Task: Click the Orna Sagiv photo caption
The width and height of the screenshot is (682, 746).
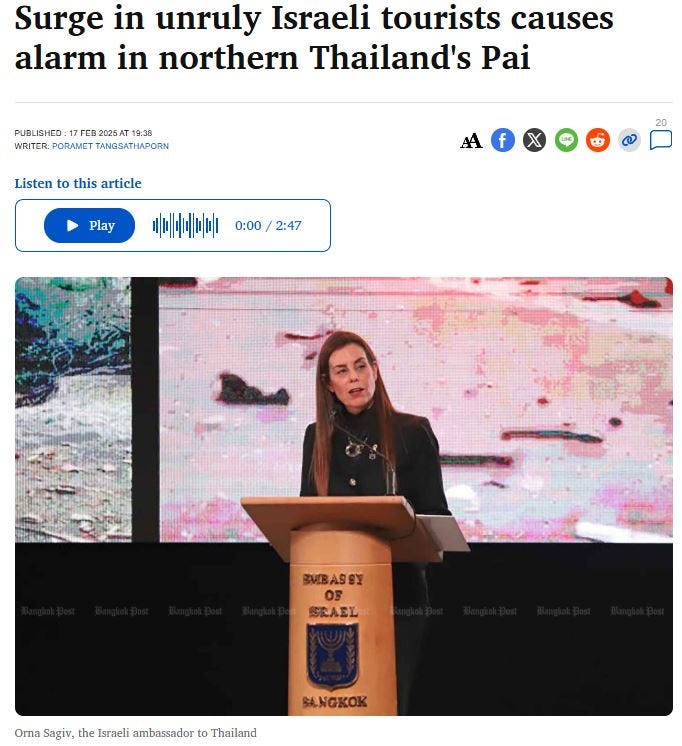Action: [x=136, y=733]
